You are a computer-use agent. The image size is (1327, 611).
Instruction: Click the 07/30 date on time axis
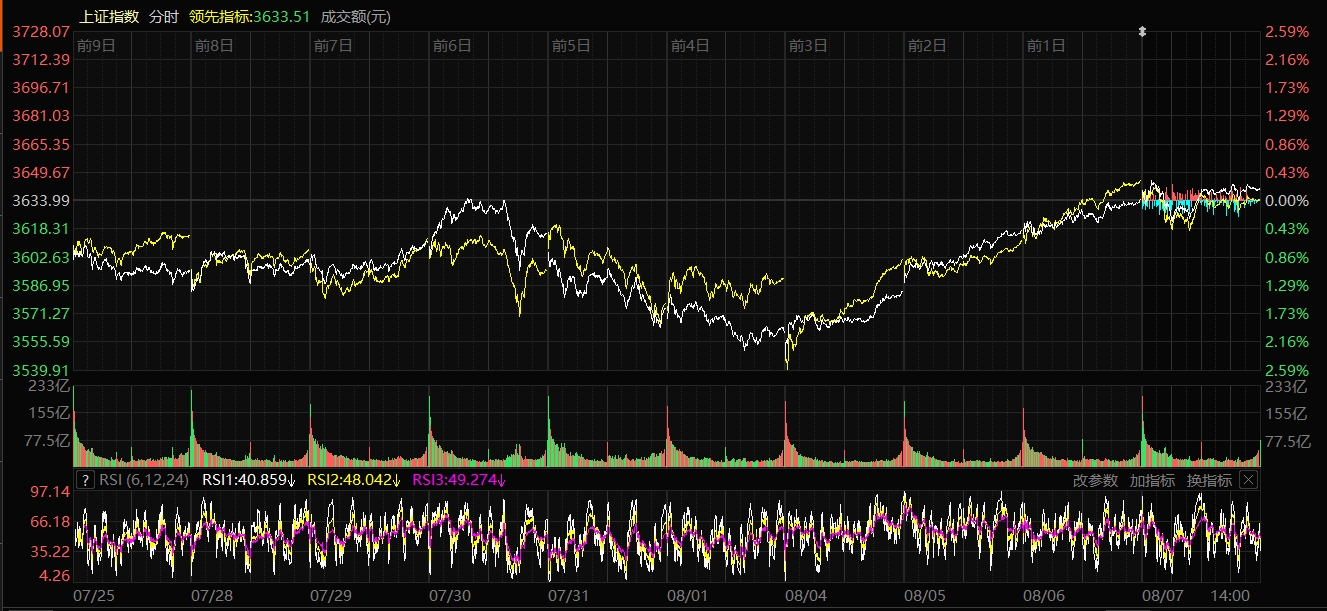[449, 595]
